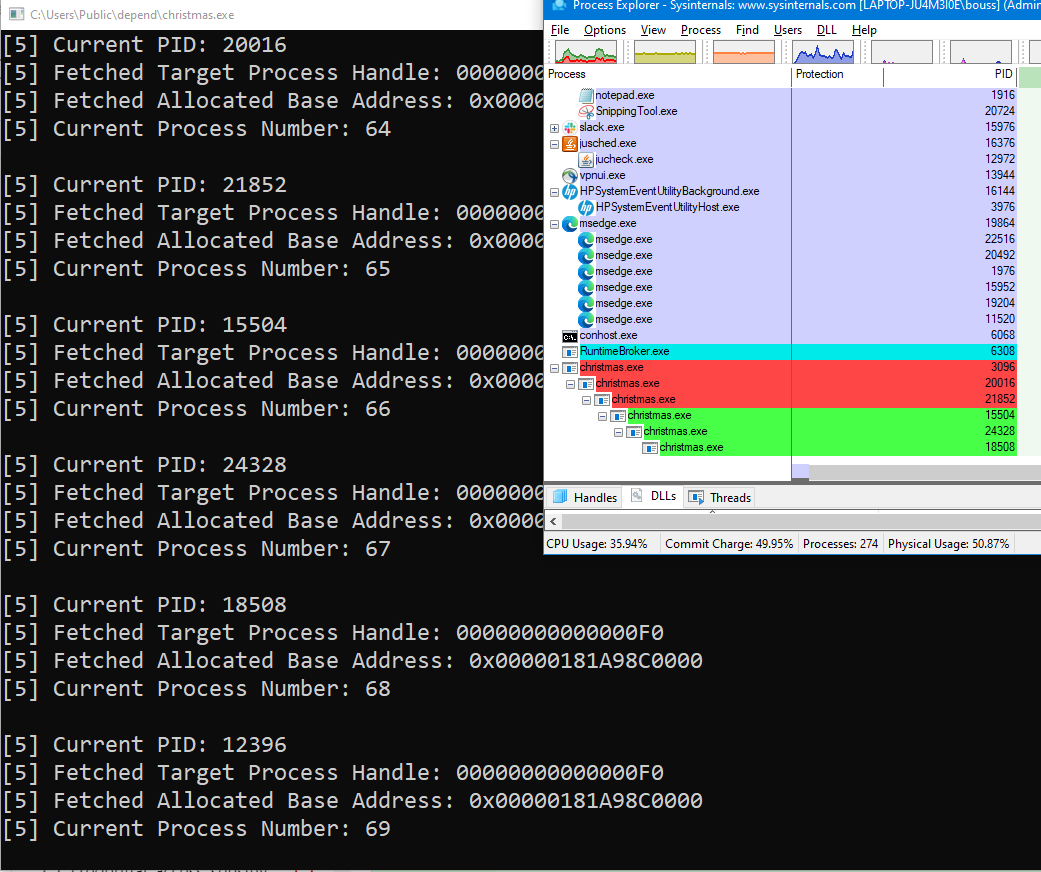Open the File menu in Process Explorer
This screenshot has width=1041, height=872.
[x=560, y=30]
